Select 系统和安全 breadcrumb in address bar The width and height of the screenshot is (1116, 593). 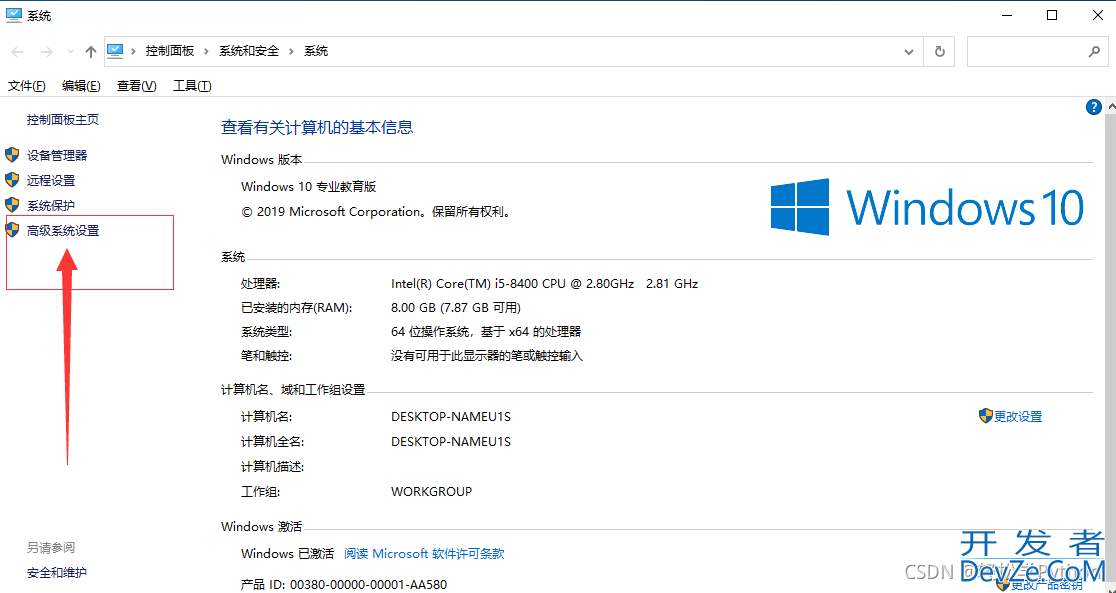[249, 51]
